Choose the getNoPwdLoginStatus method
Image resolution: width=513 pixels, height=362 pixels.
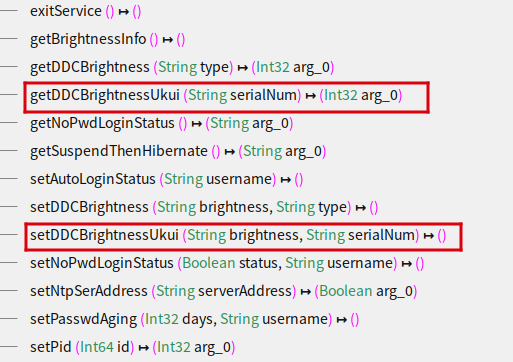pos(161,123)
